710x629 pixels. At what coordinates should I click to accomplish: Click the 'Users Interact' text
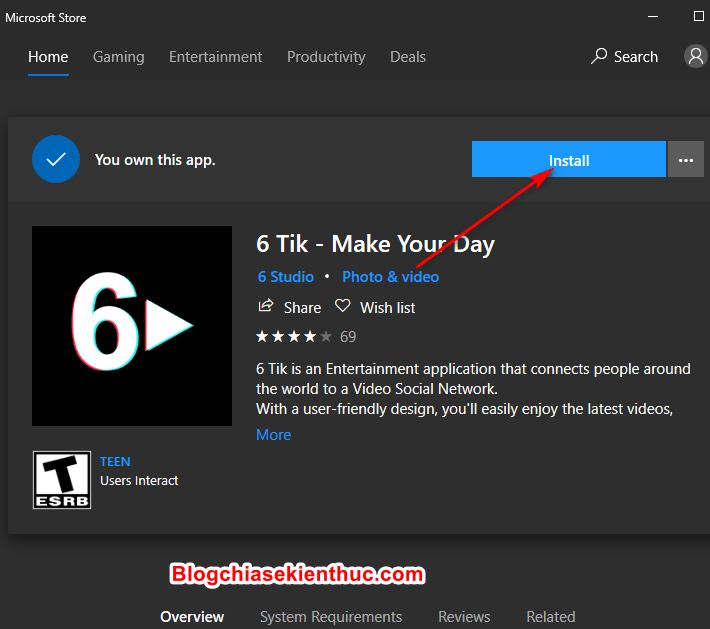139,480
